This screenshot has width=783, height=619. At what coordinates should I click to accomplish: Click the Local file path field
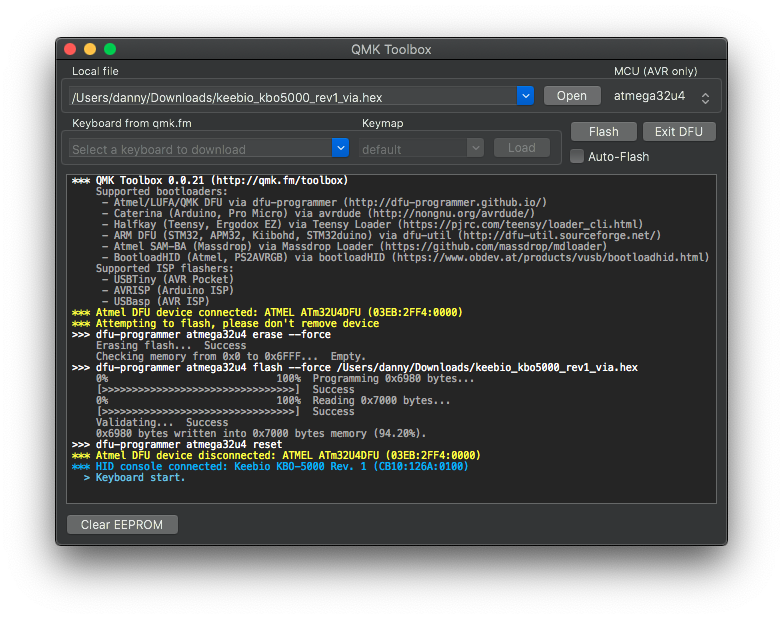(x=292, y=97)
